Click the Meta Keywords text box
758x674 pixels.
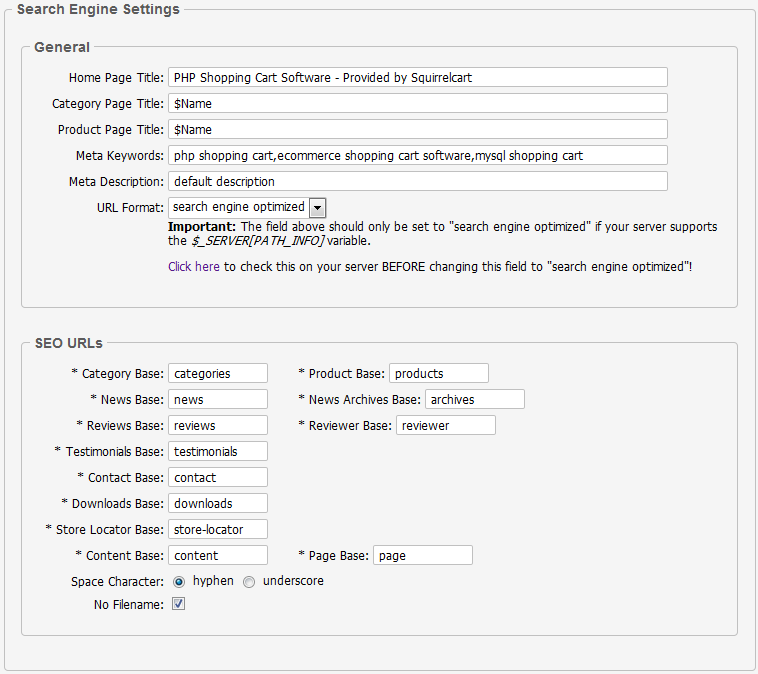[x=417, y=155]
